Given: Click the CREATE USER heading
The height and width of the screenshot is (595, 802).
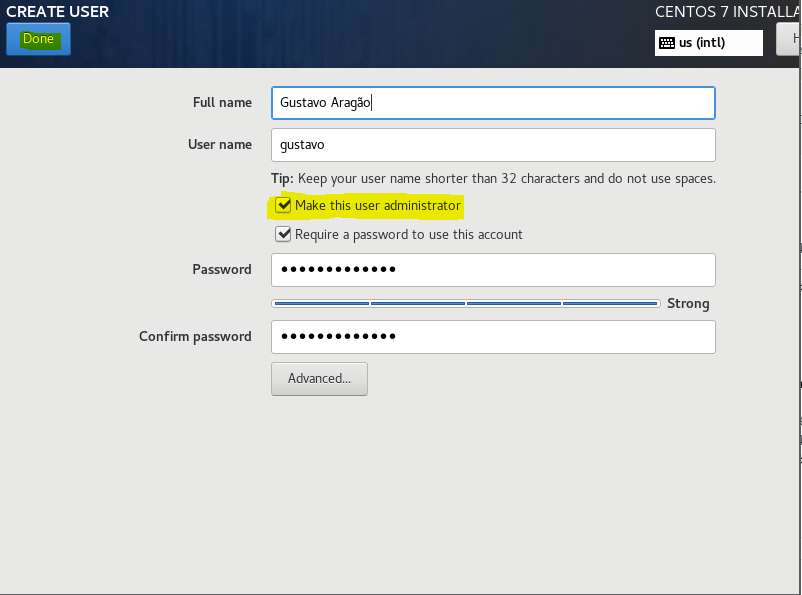Looking at the screenshot, I should pos(58,12).
